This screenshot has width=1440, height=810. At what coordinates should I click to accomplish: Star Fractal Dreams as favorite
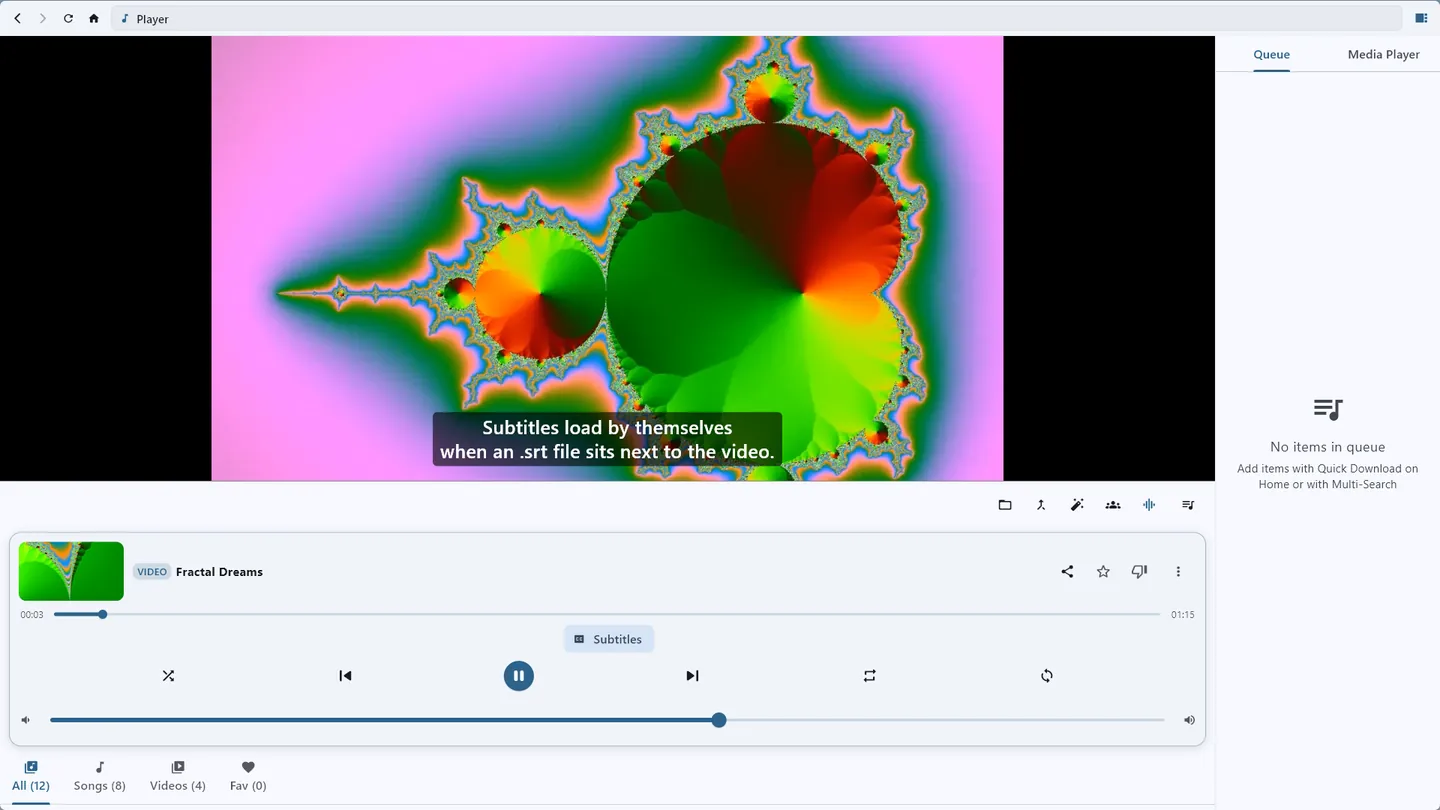click(1103, 572)
